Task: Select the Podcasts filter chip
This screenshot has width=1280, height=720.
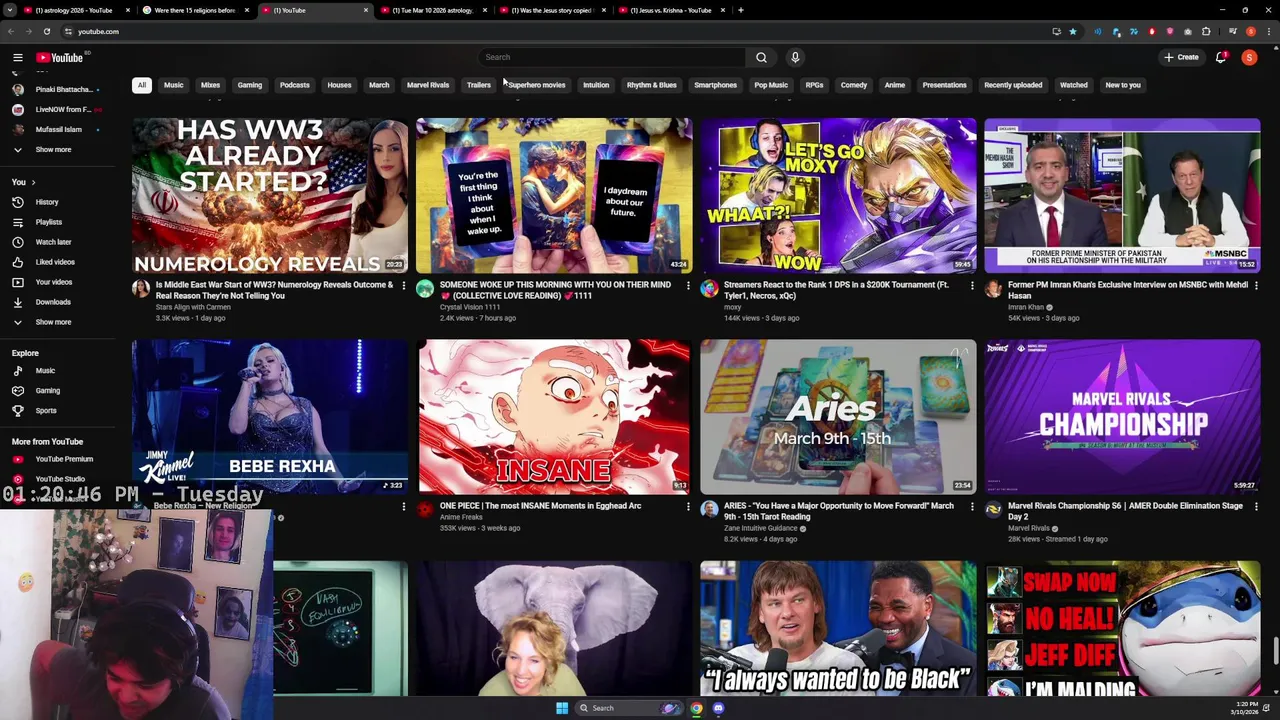Action: [x=294, y=85]
